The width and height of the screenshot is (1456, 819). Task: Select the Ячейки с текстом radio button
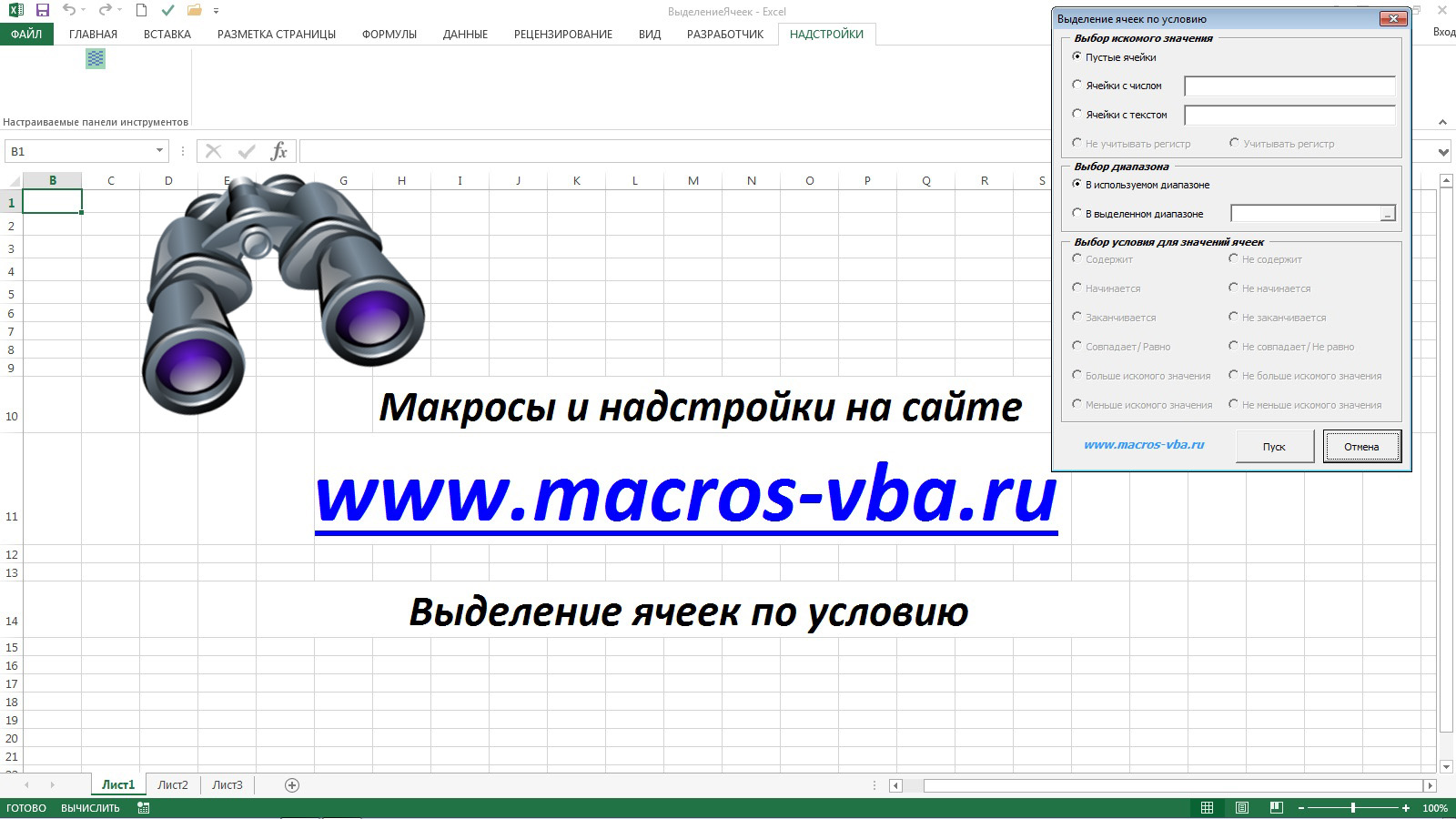click(x=1077, y=114)
